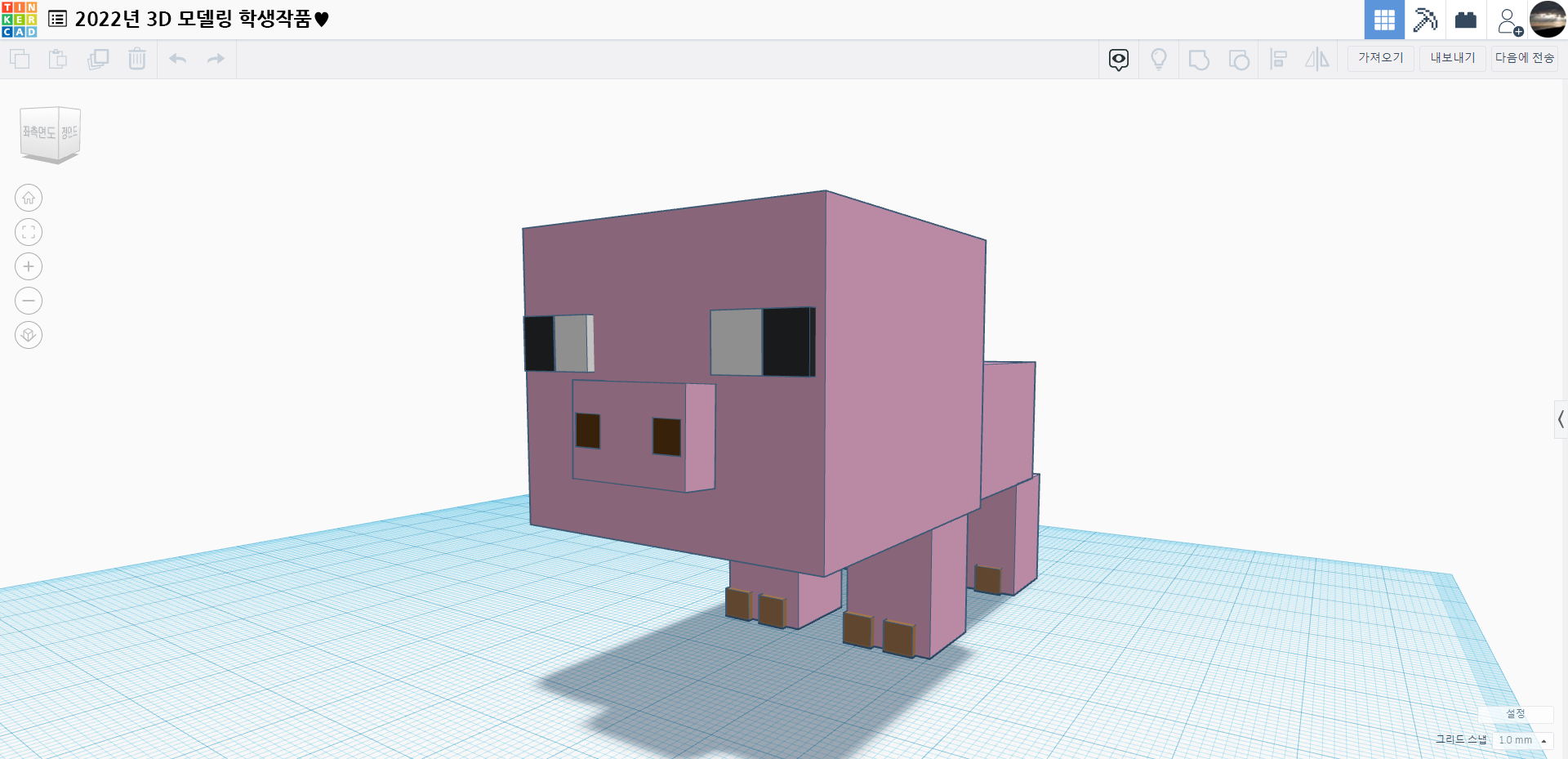Open the 설정 settings button
The width and height of the screenshot is (1568, 759).
(x=1516, y=714)
